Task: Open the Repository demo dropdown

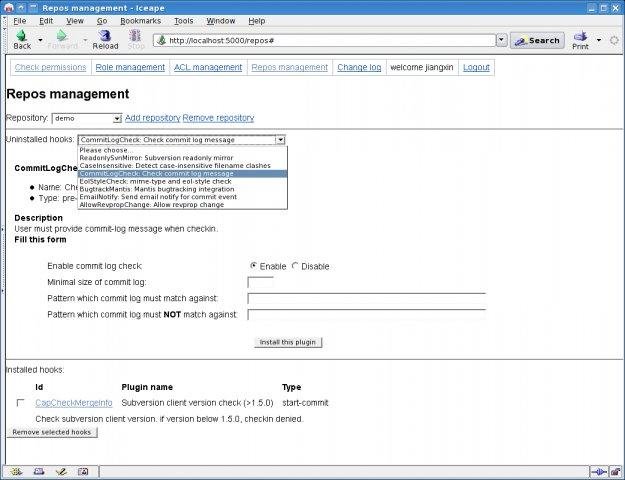Action: [x=86, y=118]
